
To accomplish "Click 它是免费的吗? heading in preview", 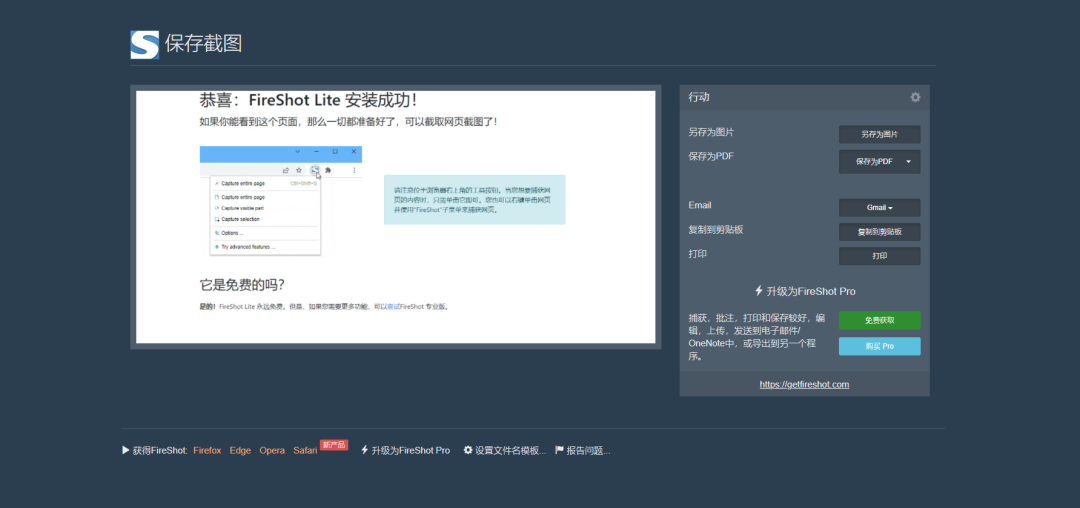I will coord(242,284).
